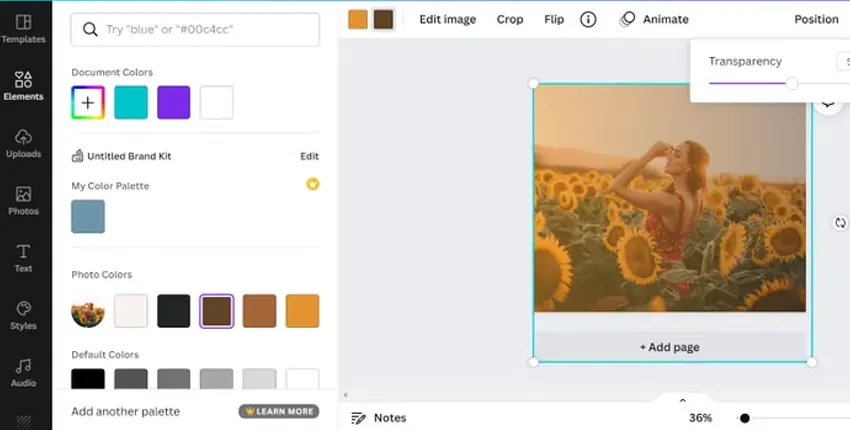Switch to the Photos panel
This screenshot has height=430, width=850.
click(24, 200)
